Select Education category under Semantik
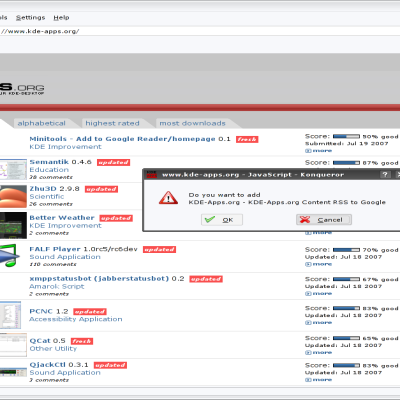This screenshot has height=400, width=400. click(49, 170)
